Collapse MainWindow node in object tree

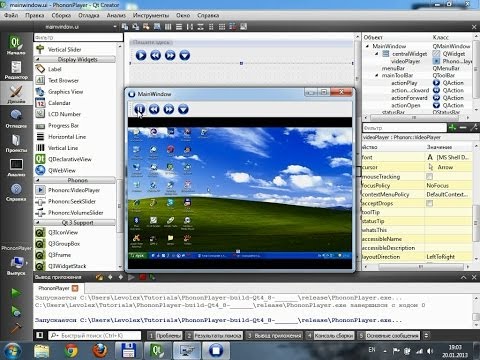click(x=367, y=46)
